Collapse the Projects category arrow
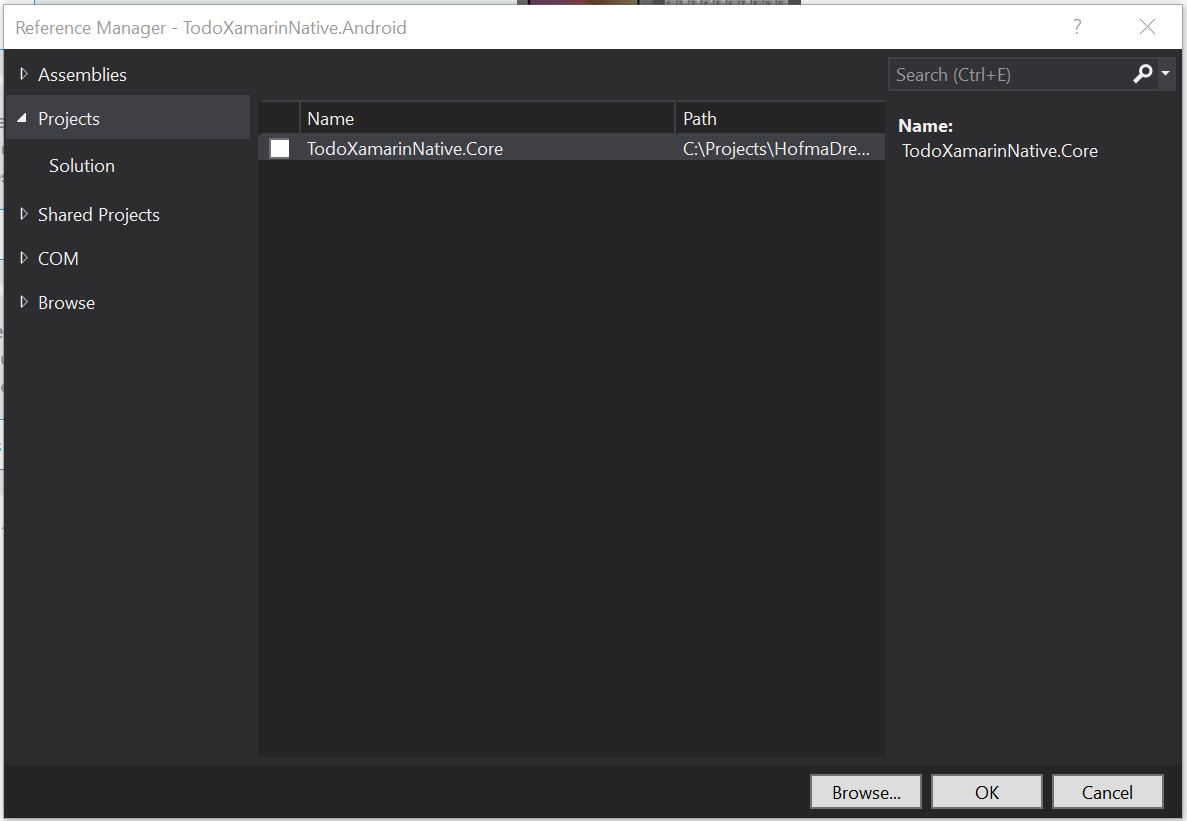Viewport: 1187px width, 821px height. 23,119
